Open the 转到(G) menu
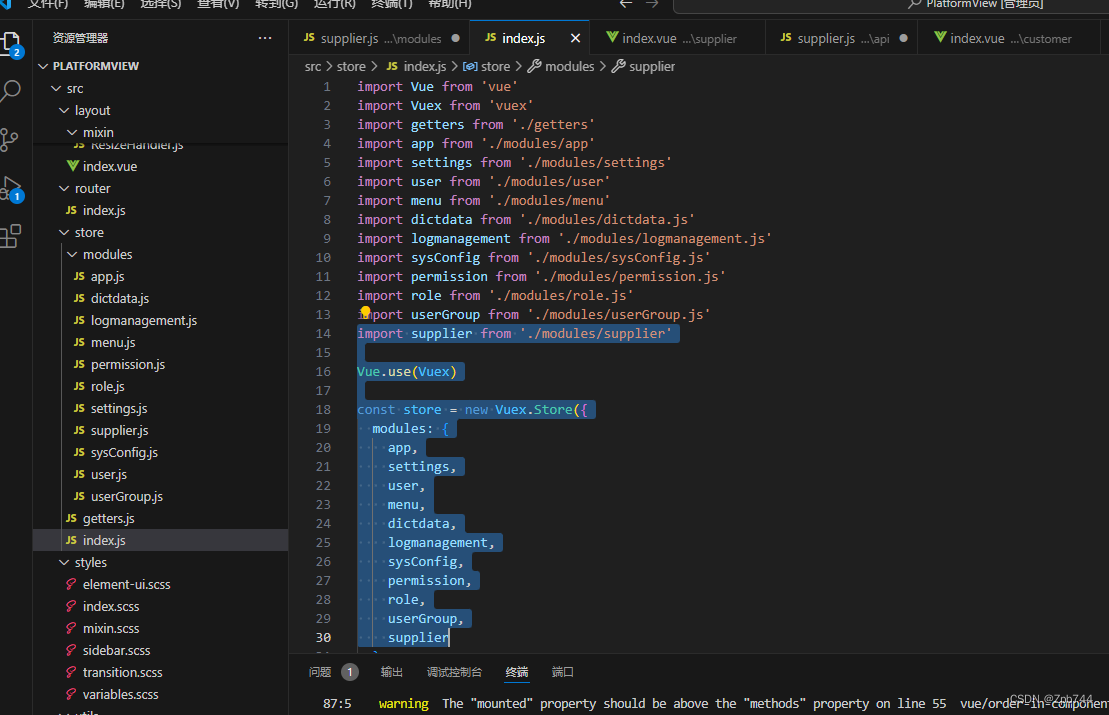1109x715 pixels. point(277,4)
